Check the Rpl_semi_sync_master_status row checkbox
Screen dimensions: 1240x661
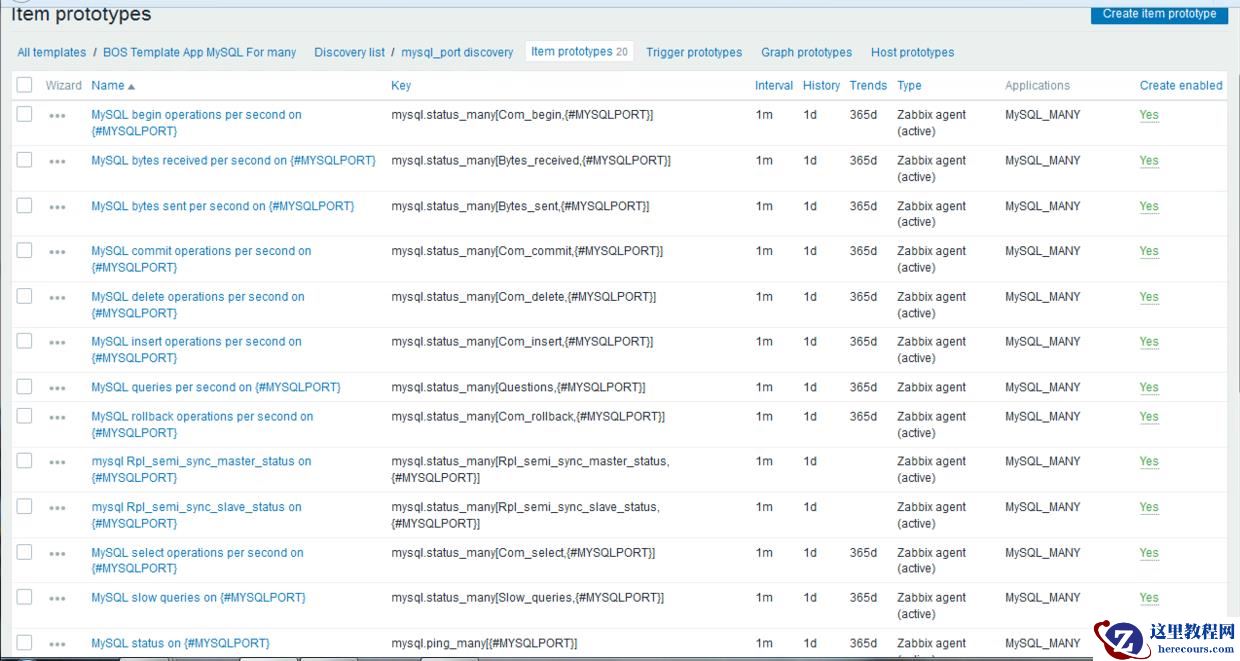24,460
